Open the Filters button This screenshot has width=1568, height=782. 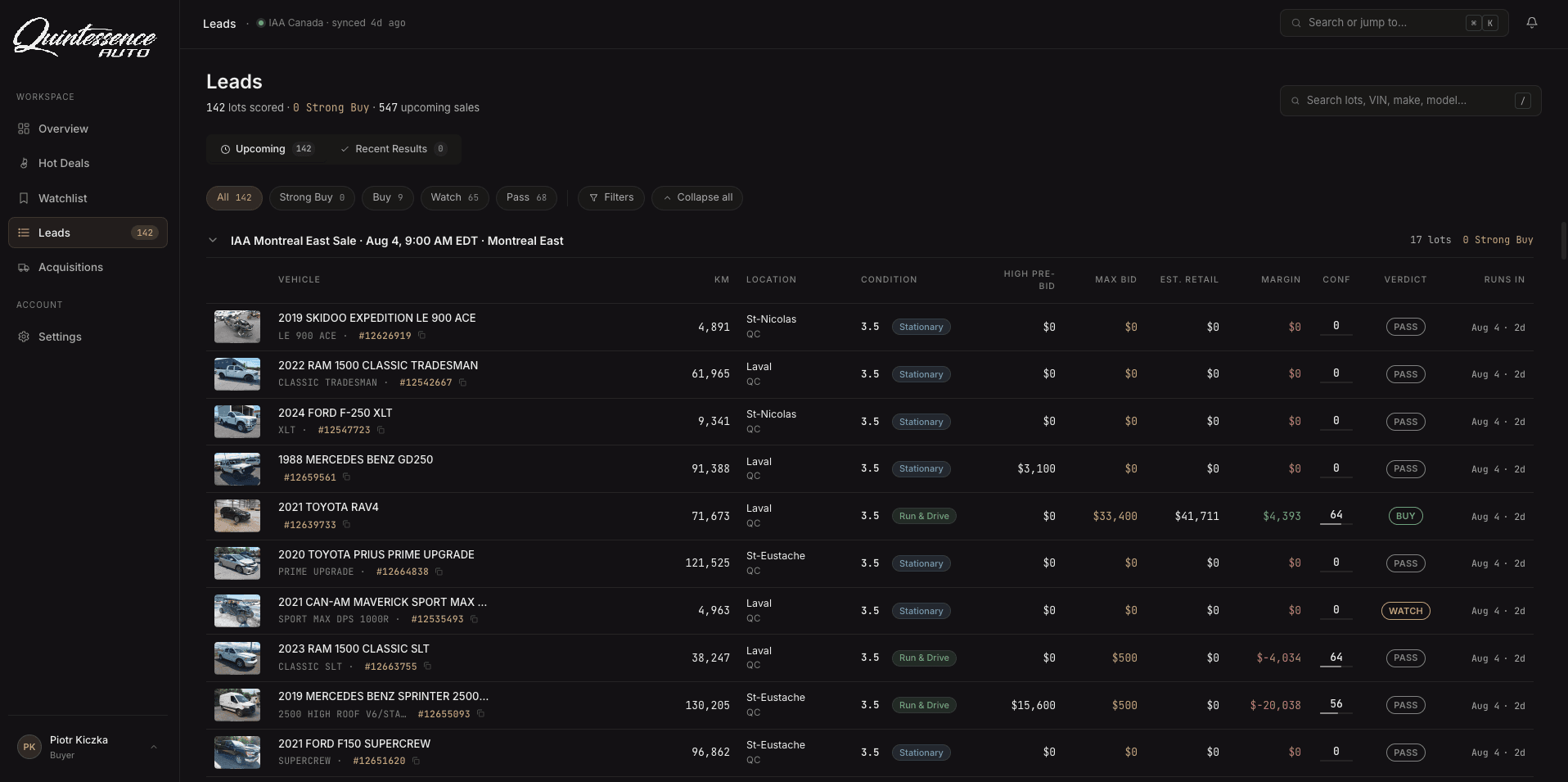point(611,197)
